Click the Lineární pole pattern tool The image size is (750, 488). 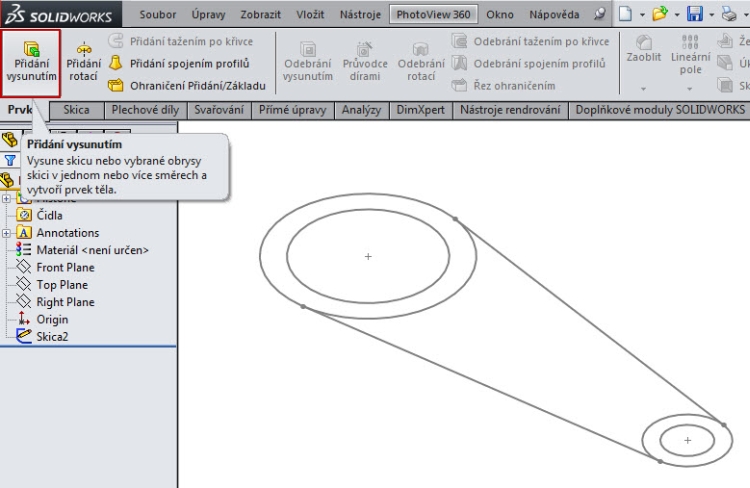690,55
